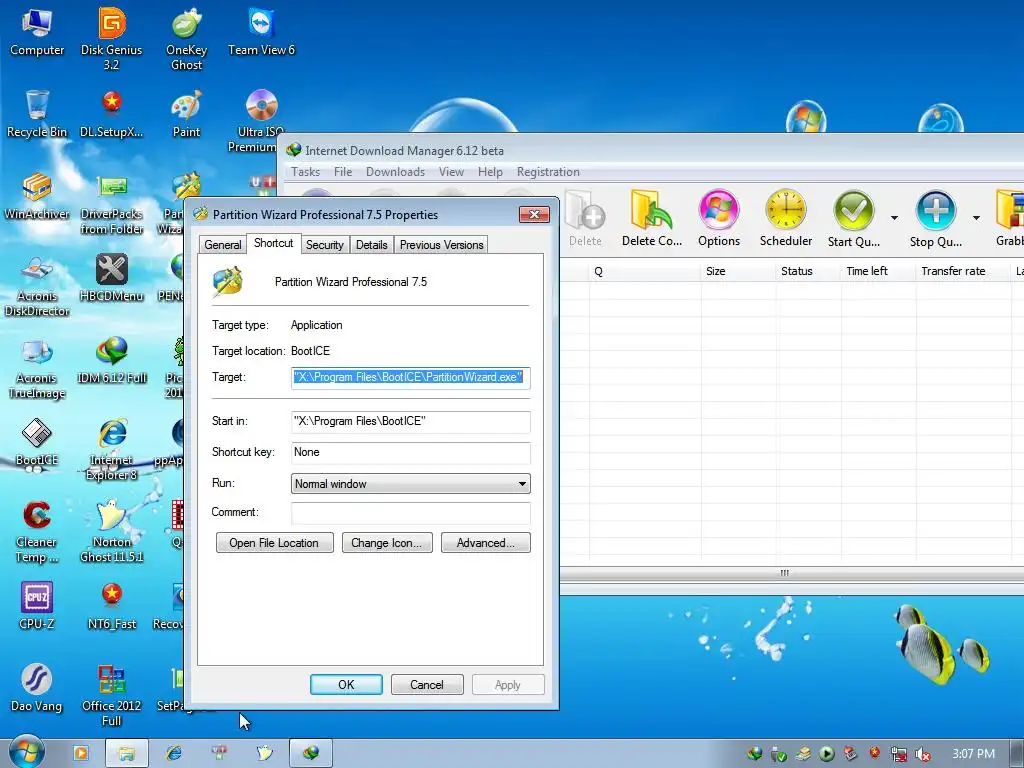1024x768 pixels.
Task: Select Norton Ghost 11.5.1 desktop icon
Action: click(x=112, y=532)
